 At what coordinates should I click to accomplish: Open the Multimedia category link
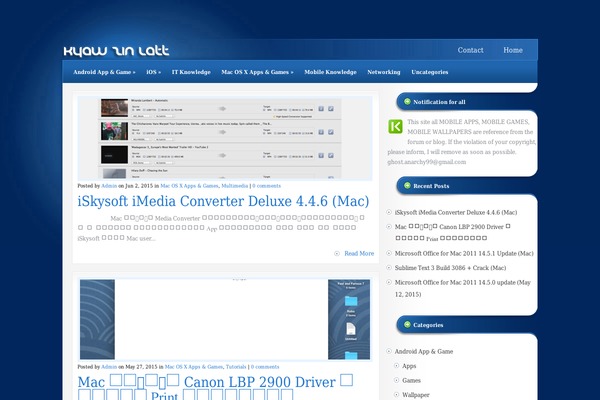(x=235, y=186)
